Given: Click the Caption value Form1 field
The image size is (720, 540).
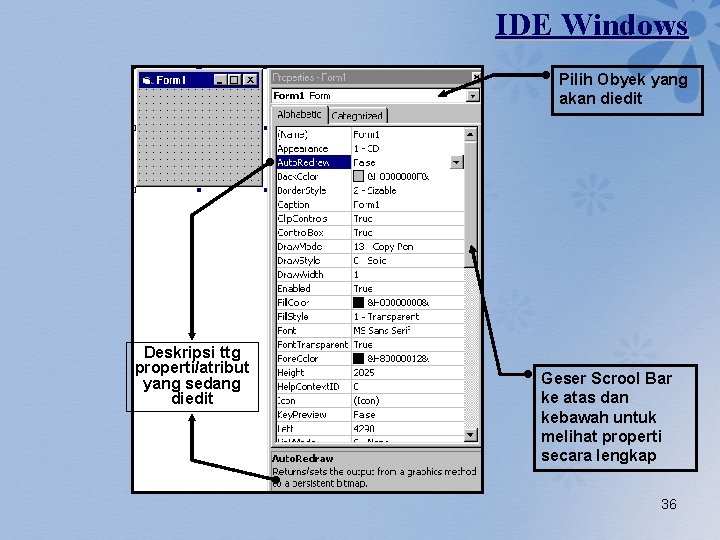Looking at the screenshot, I should pos(408,205).
